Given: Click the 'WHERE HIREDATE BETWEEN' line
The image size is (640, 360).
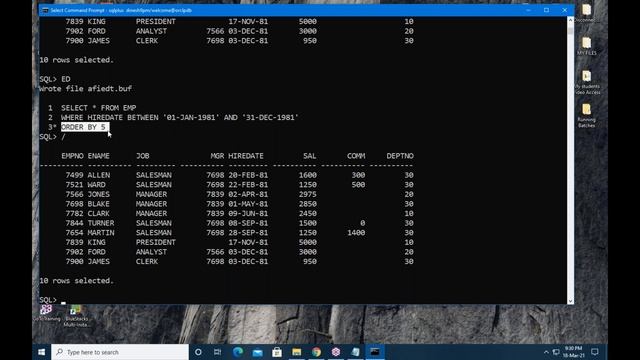Looking at the screenshot, I should (x=180, y=118).
